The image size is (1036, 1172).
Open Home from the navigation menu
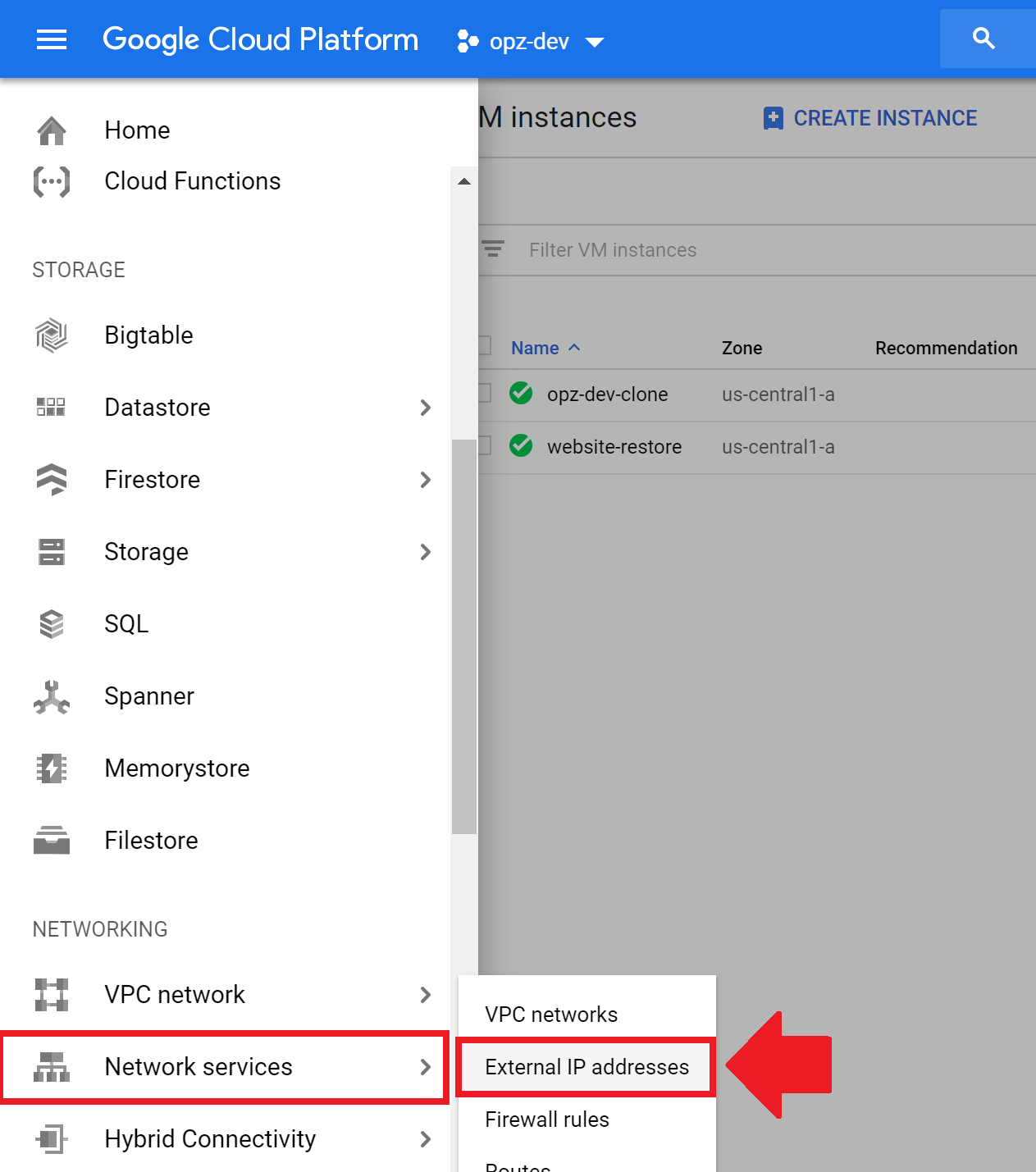pyautogui.click(x=138, y=130)
